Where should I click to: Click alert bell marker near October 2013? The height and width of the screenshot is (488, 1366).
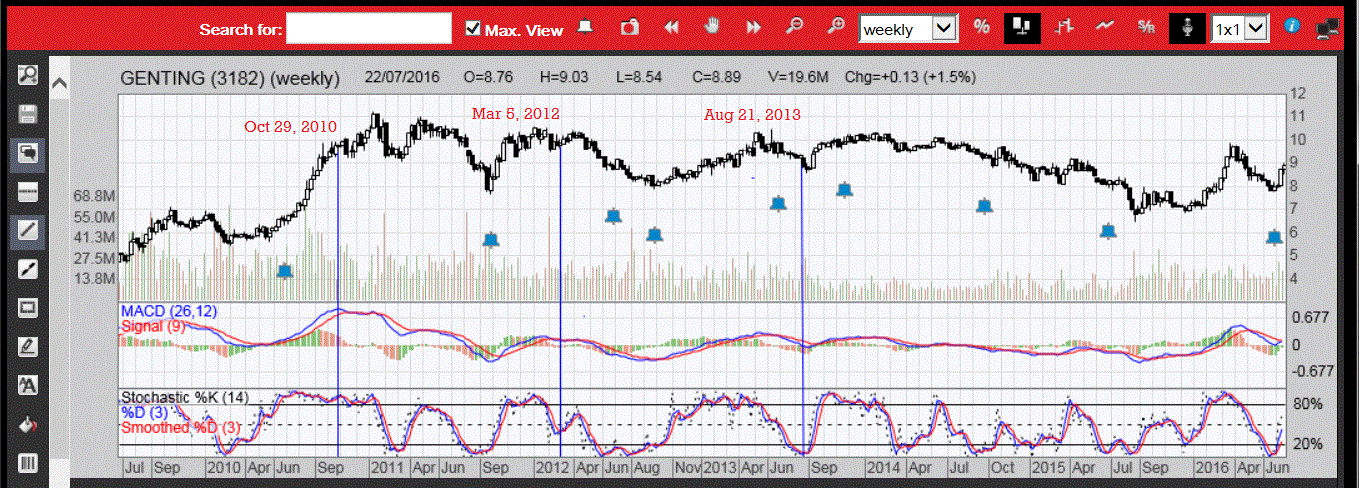click(x=844, y=189)
